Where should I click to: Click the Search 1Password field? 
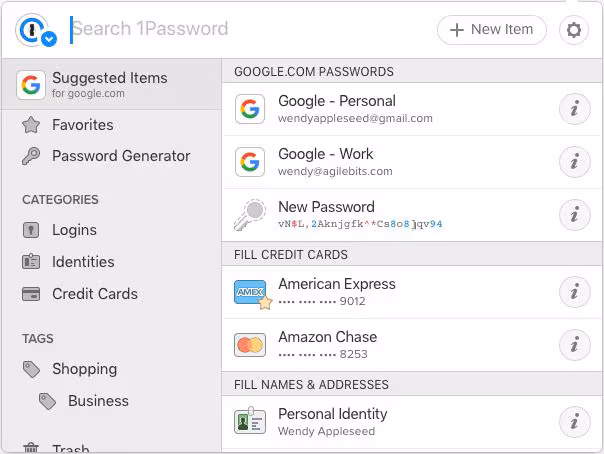250,29
